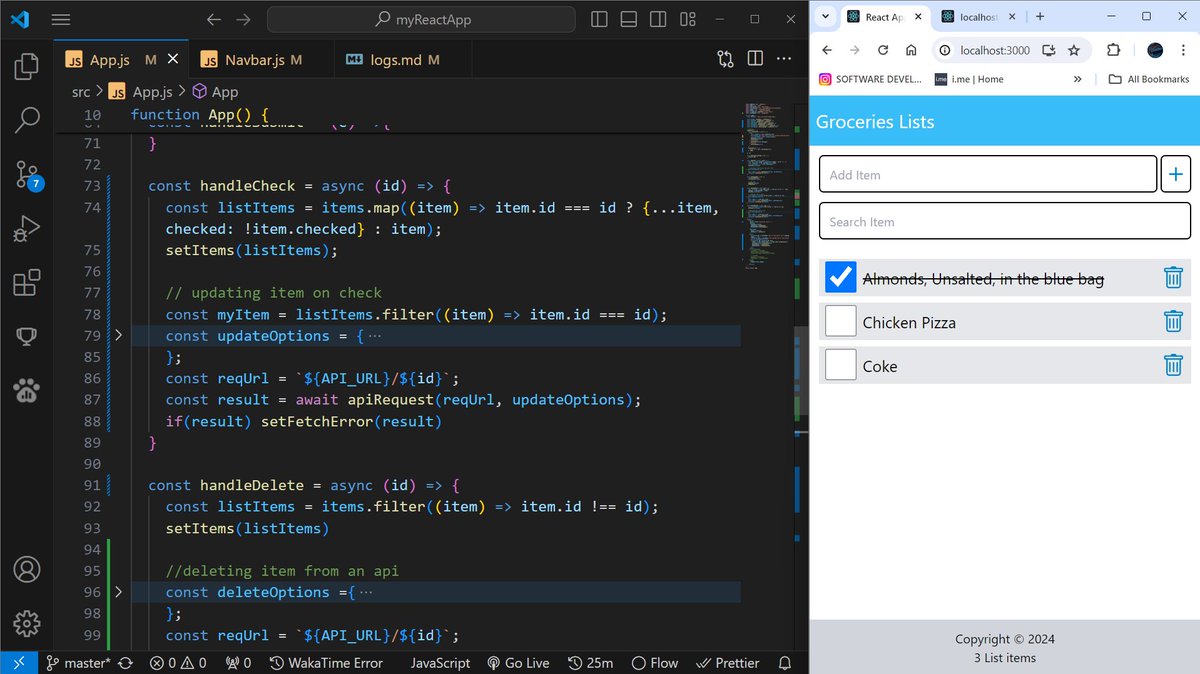Image resolution: width=1200 pixels, height=674 pixels.
Task: Click the master branch status item
Action: (81, 663)
